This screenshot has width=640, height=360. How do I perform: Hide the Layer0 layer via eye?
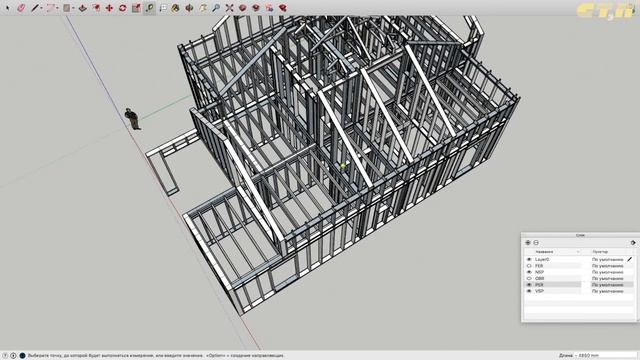point(529,259)
